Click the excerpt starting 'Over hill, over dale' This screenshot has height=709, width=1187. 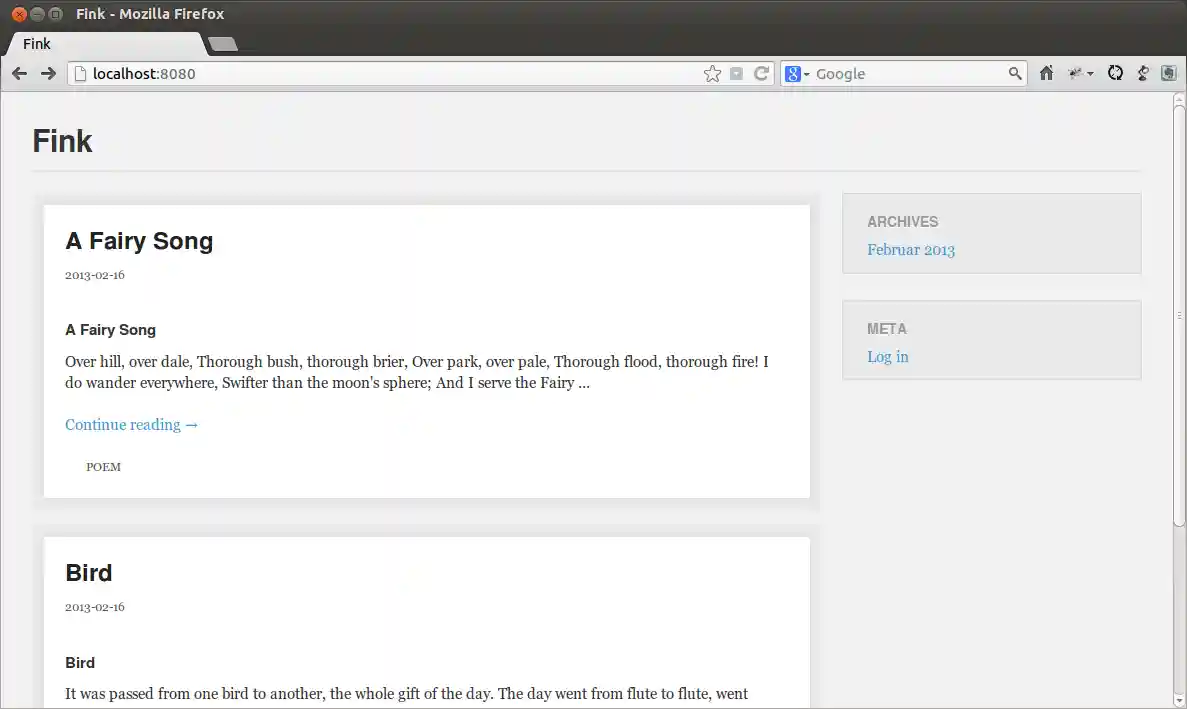417,372
